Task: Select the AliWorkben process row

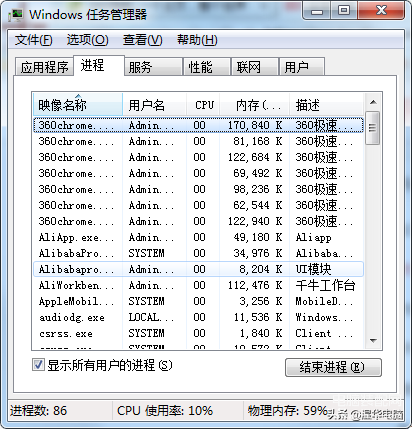Action: coord(198,285)
